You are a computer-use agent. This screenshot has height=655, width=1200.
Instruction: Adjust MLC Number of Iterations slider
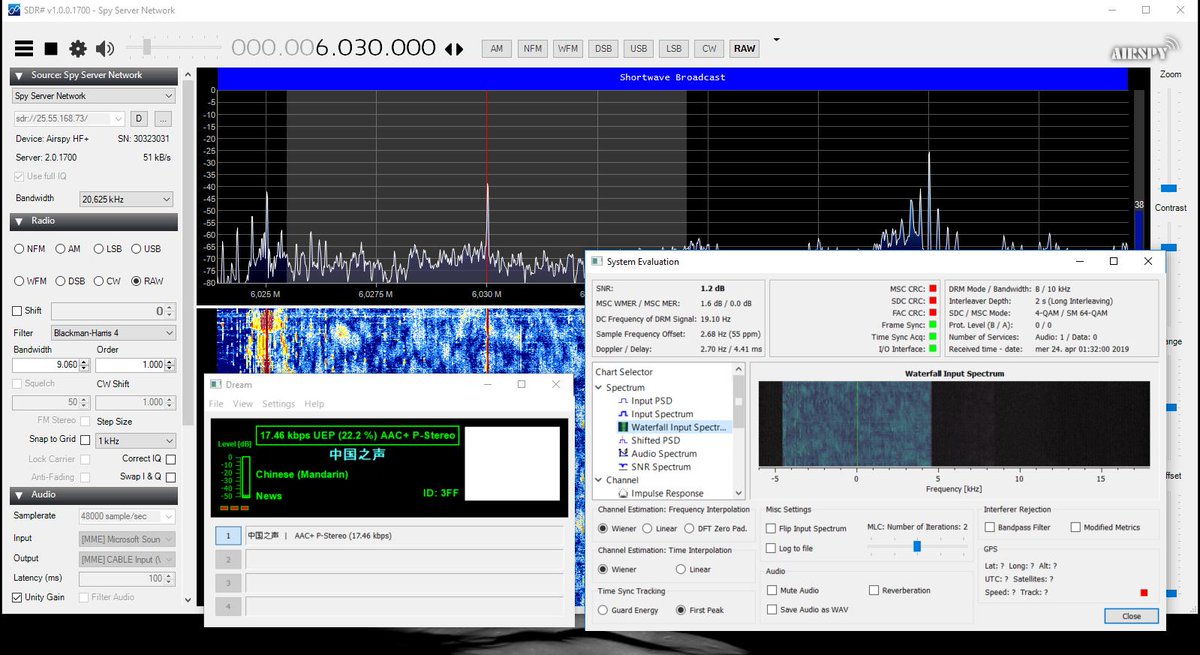coord(917,546)
